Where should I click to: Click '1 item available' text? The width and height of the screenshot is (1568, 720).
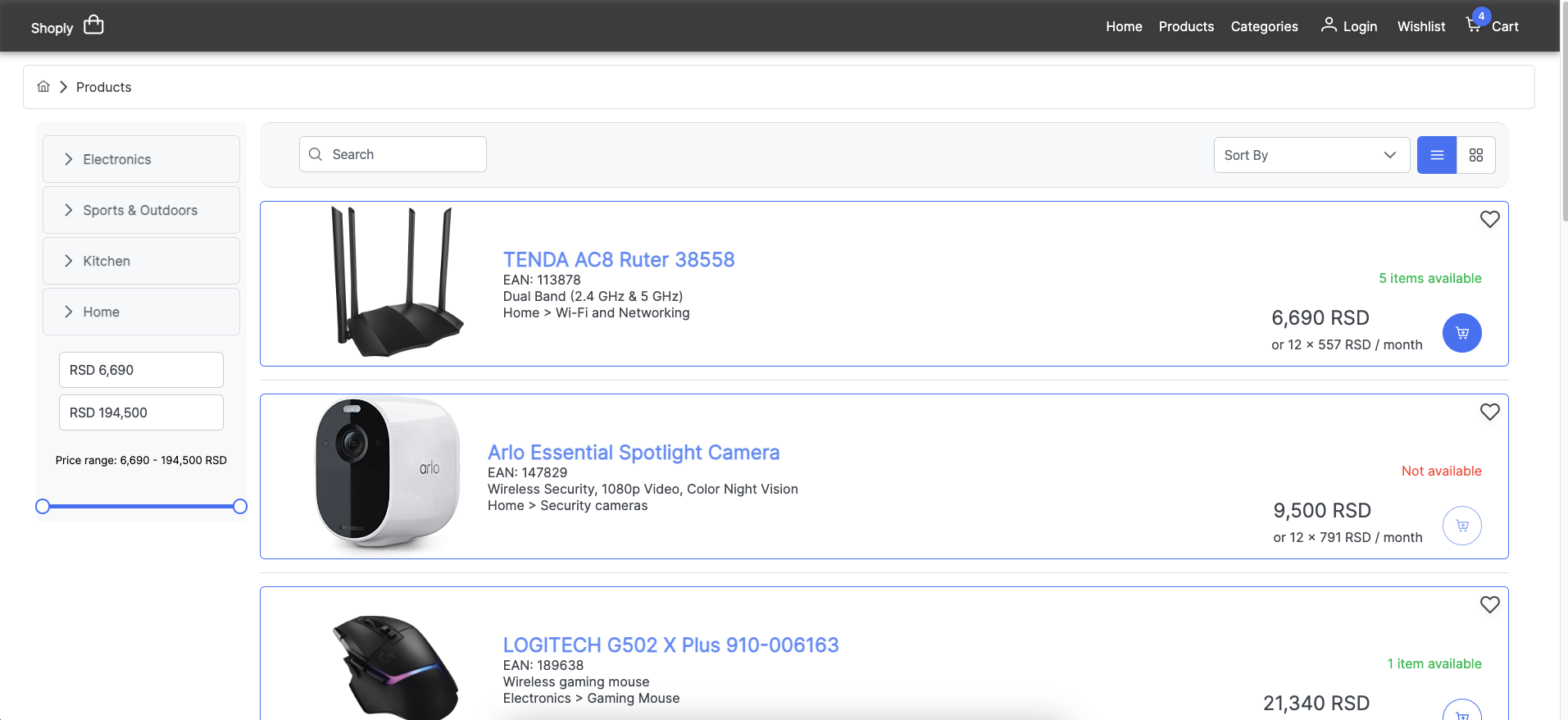click(x=1434, y=663)
